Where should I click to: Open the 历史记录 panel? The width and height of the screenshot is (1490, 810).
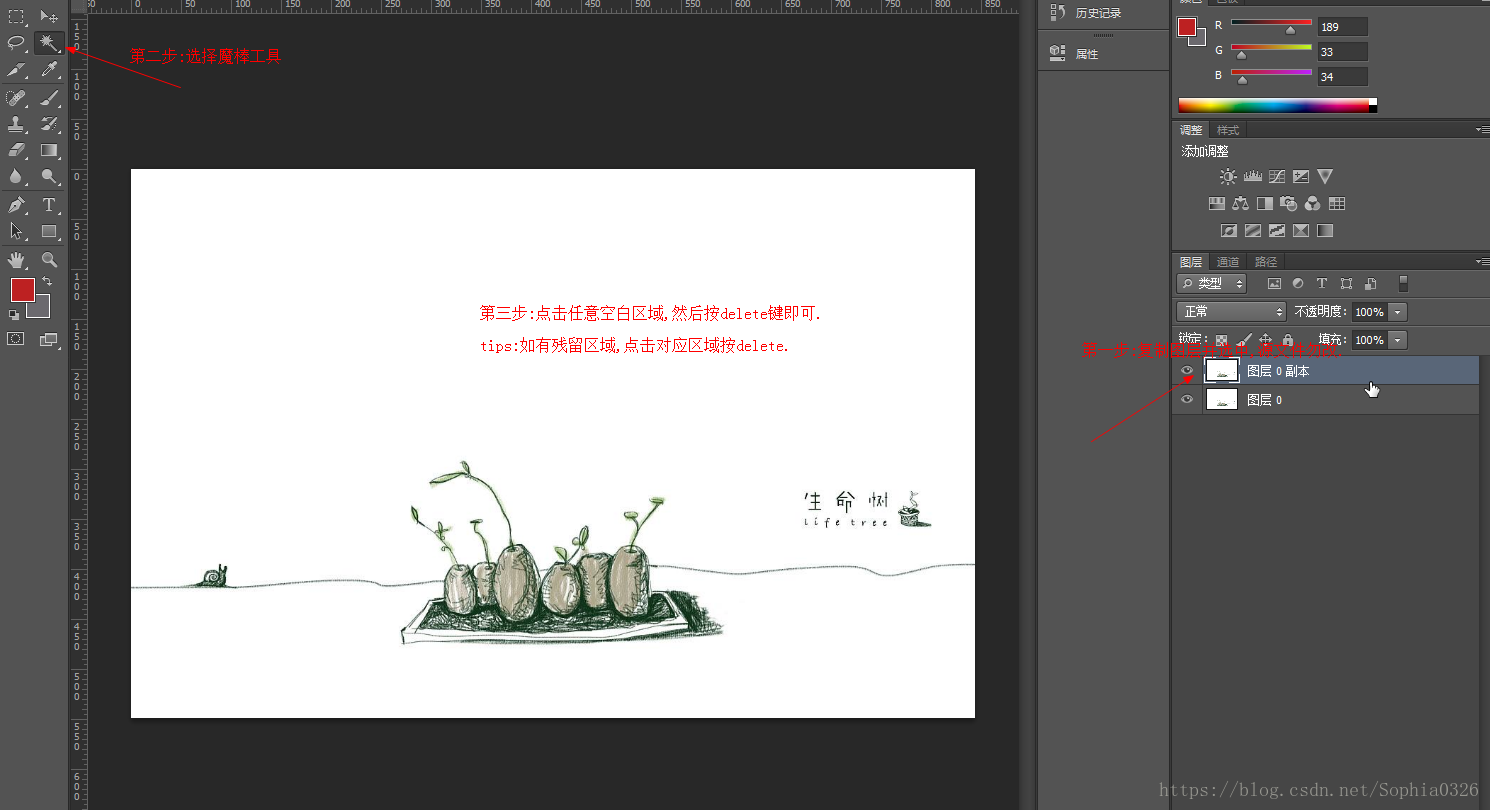(1097, 13)
